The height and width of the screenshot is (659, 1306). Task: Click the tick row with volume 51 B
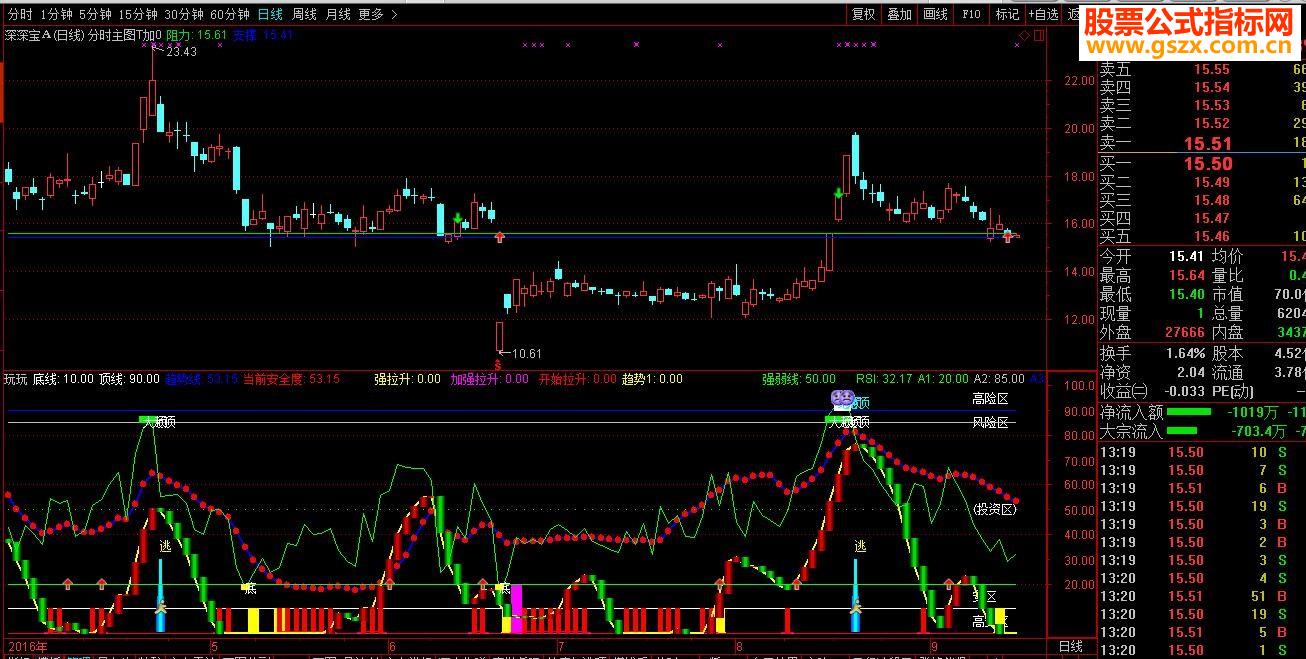(1202, 596)
